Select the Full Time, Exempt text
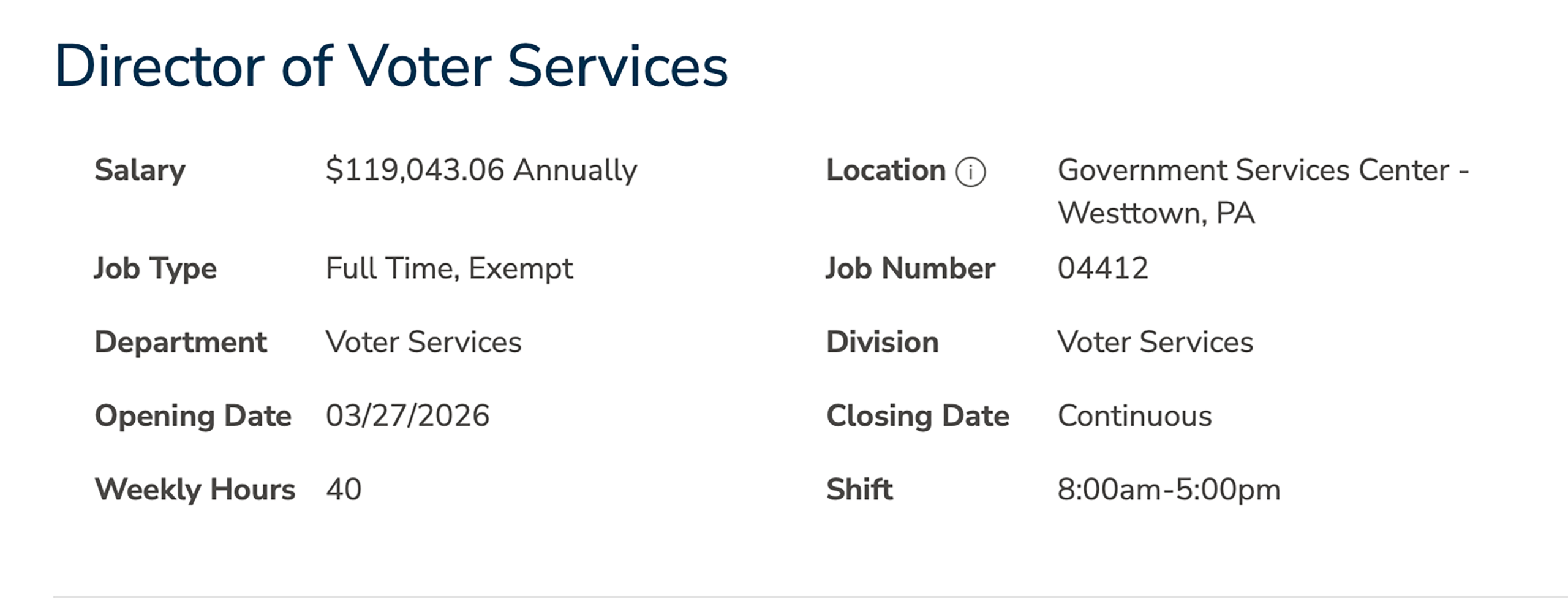1568x598 pixels. 449,268
